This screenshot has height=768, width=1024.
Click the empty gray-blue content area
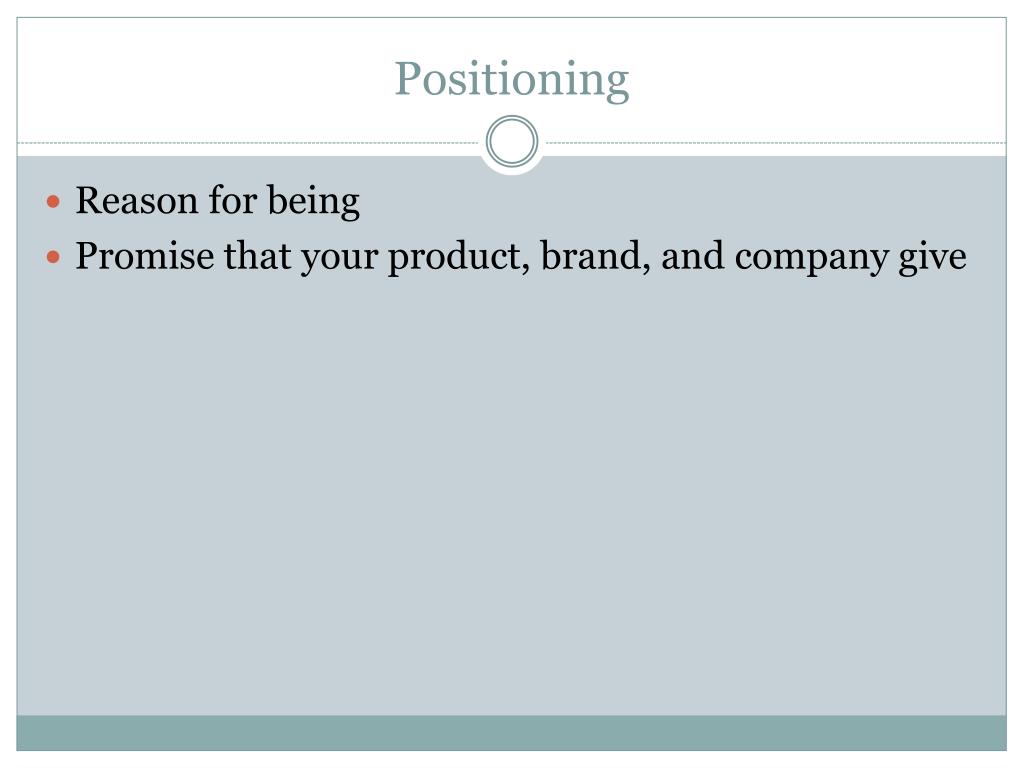[x=511, y=496]
